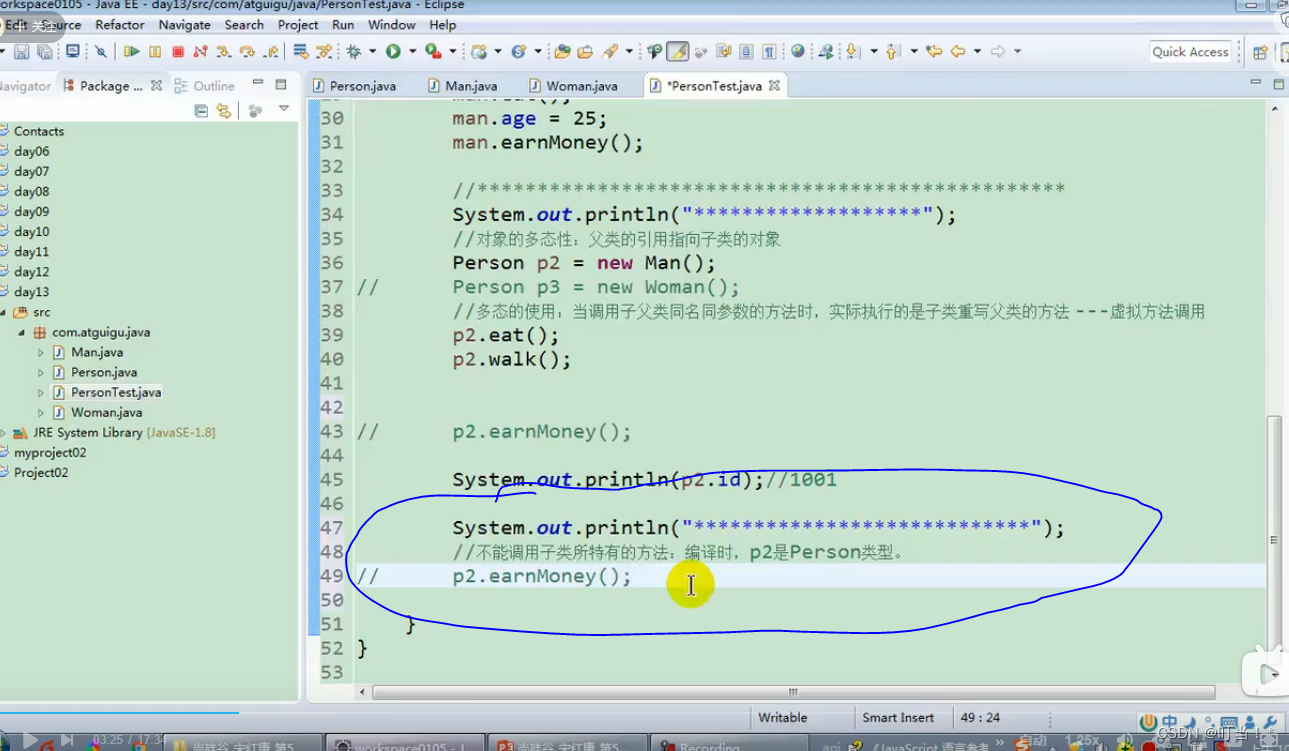Open Run icon dropdown arrow
The width and height of the screenshot is (1289, 751).
(412, 52)
